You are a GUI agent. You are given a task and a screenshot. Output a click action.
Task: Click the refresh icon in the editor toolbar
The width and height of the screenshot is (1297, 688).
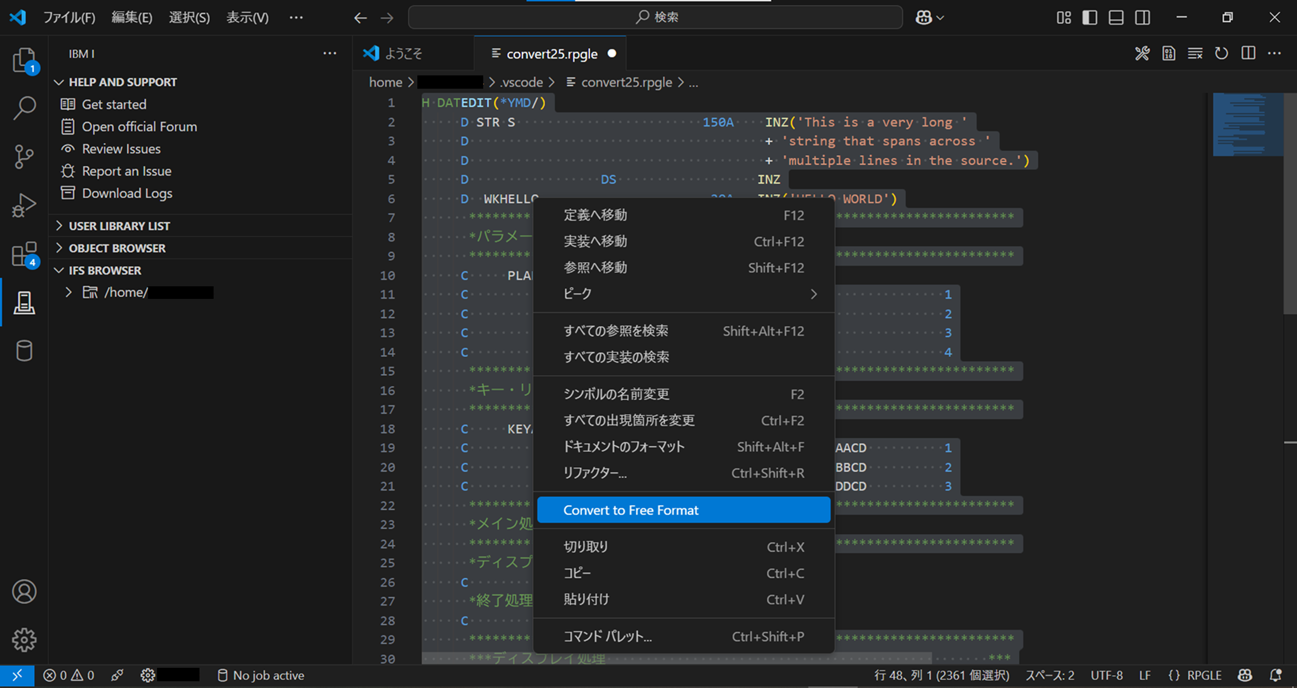1221,53
